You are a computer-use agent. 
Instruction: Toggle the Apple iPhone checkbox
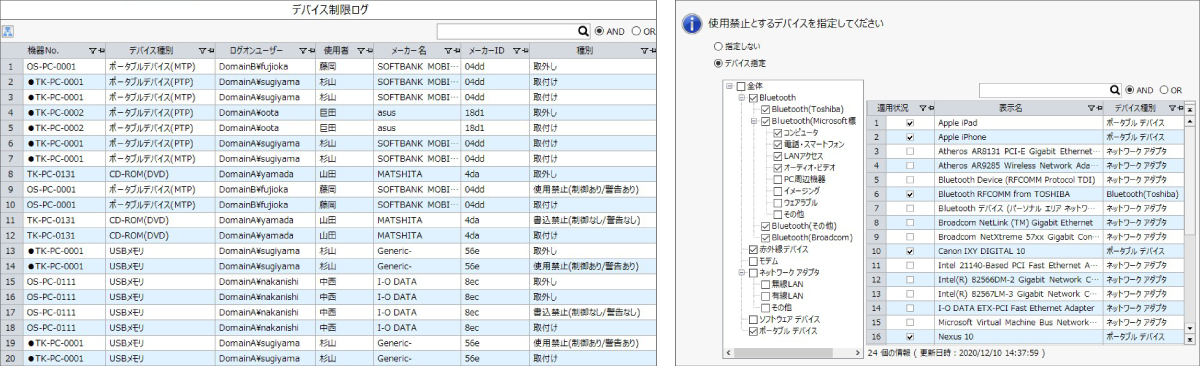909,136
